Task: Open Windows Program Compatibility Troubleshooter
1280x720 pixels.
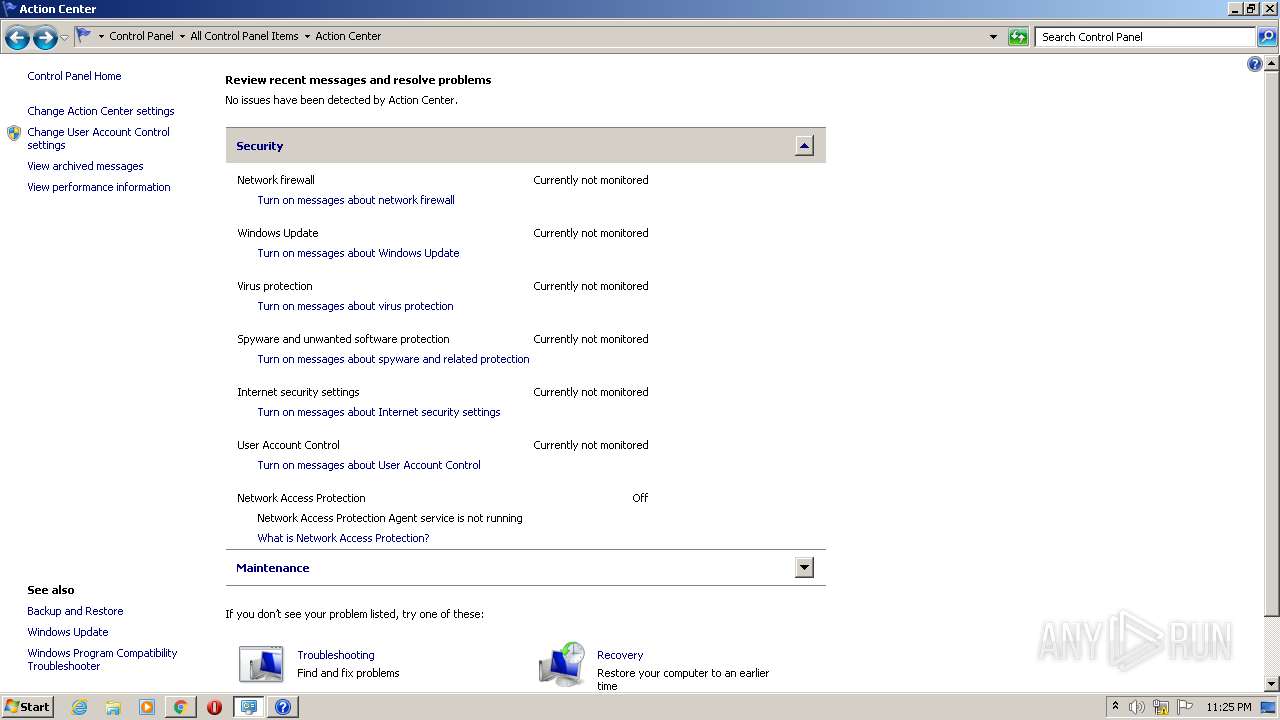Action: [x=102, y=659]
